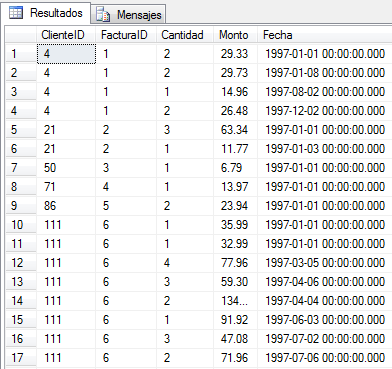Select row header number 1
This screenshot has height=369, width=392.
pyautogui.click(x=21, y=54)
